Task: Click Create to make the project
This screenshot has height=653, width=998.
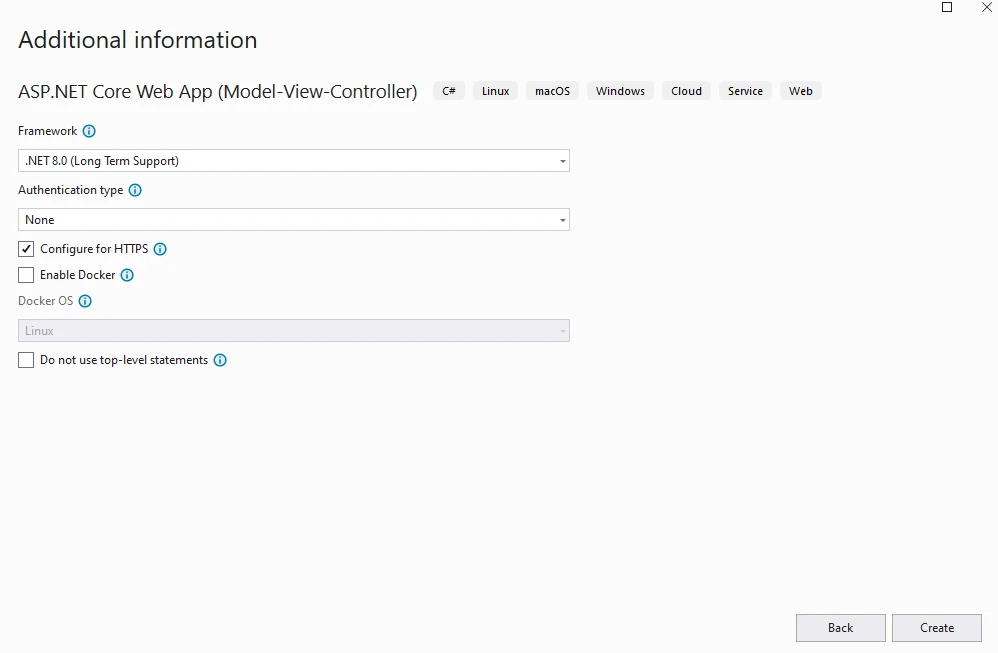Action: coord(936,628)
